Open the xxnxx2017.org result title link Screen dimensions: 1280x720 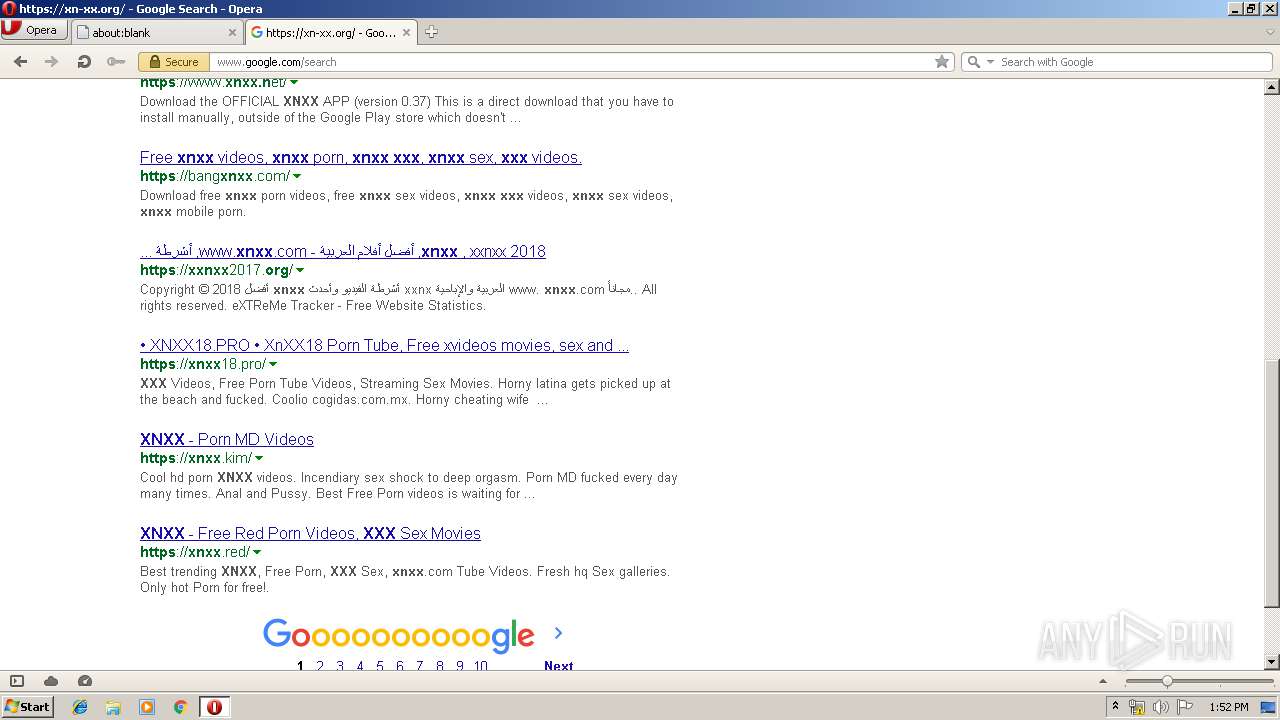343,252
